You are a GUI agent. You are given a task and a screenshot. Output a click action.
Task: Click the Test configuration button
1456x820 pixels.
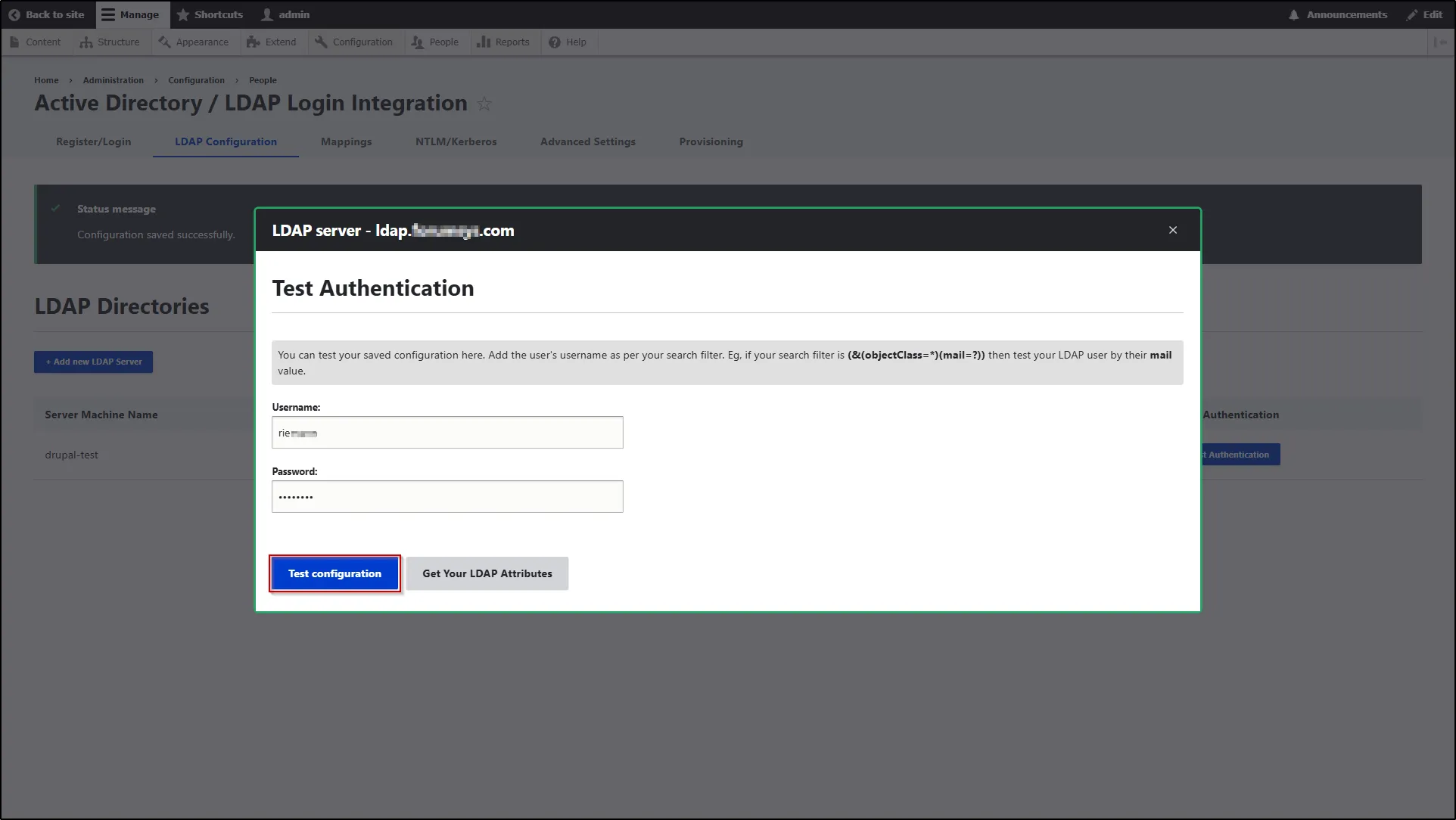(334, 573)
